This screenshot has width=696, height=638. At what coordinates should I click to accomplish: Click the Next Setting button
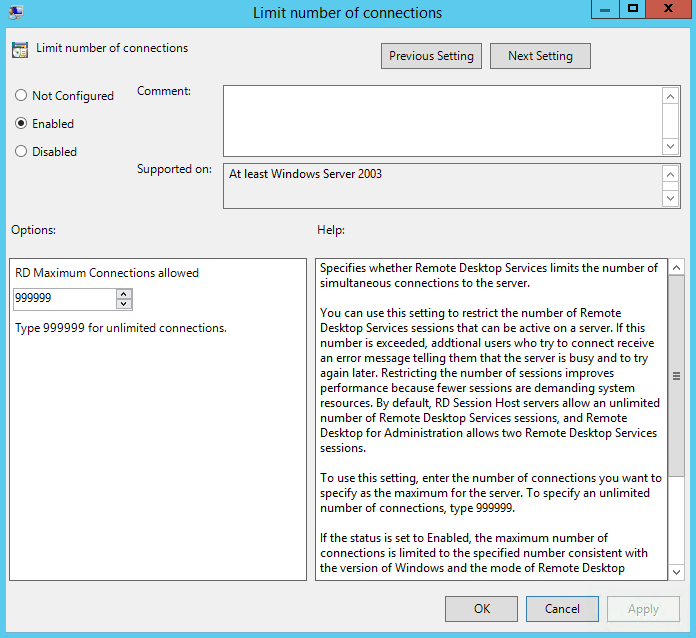coord(540,56)
